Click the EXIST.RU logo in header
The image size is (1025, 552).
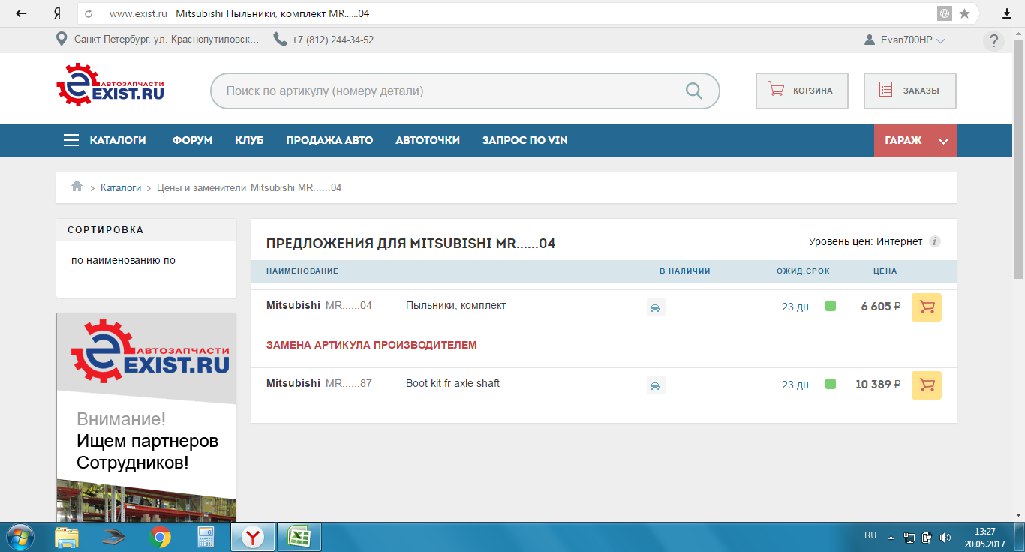(110, 86)
